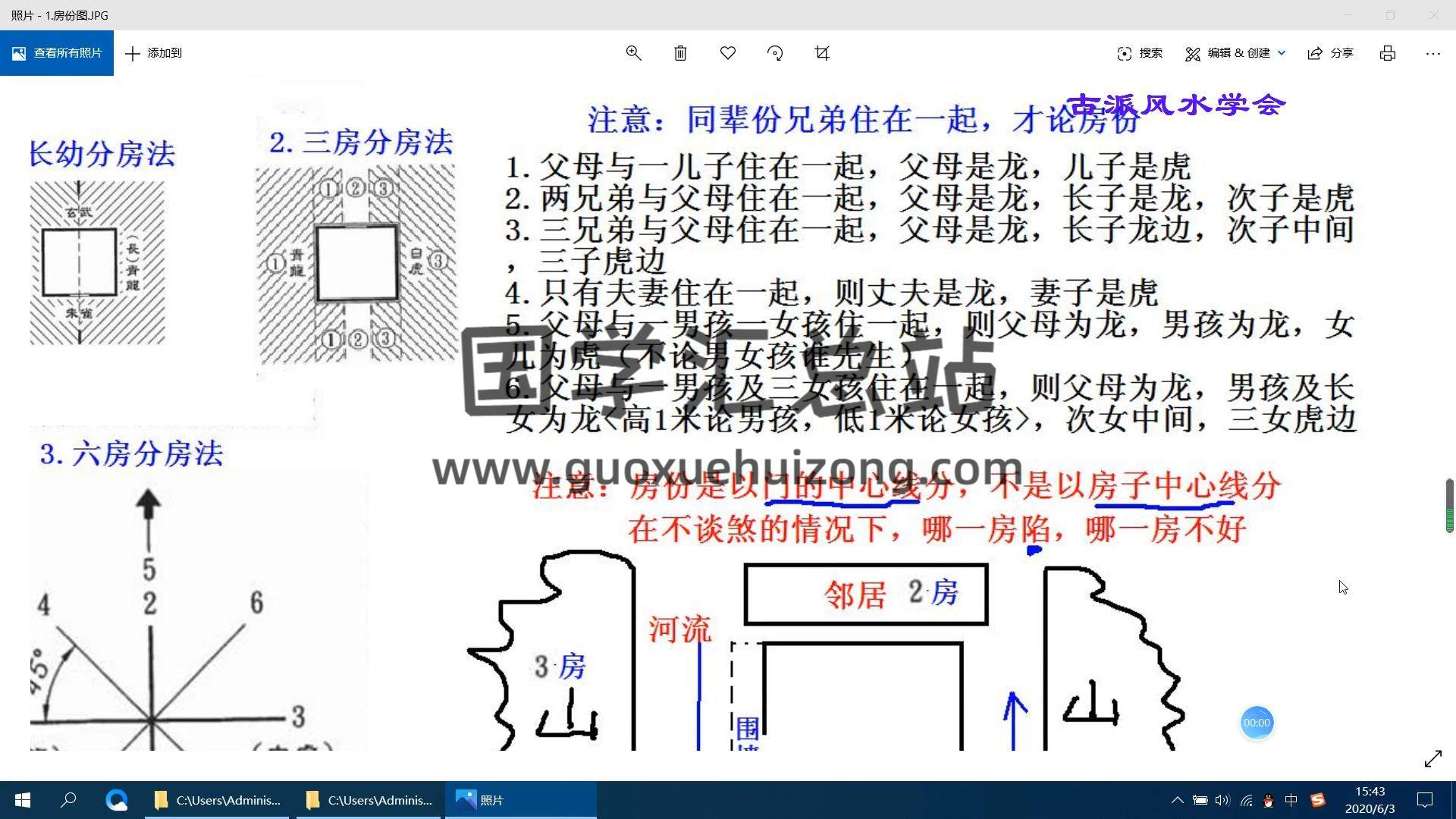Open the Windows Start menu
1456x819 pixels.
click(23, 800)
